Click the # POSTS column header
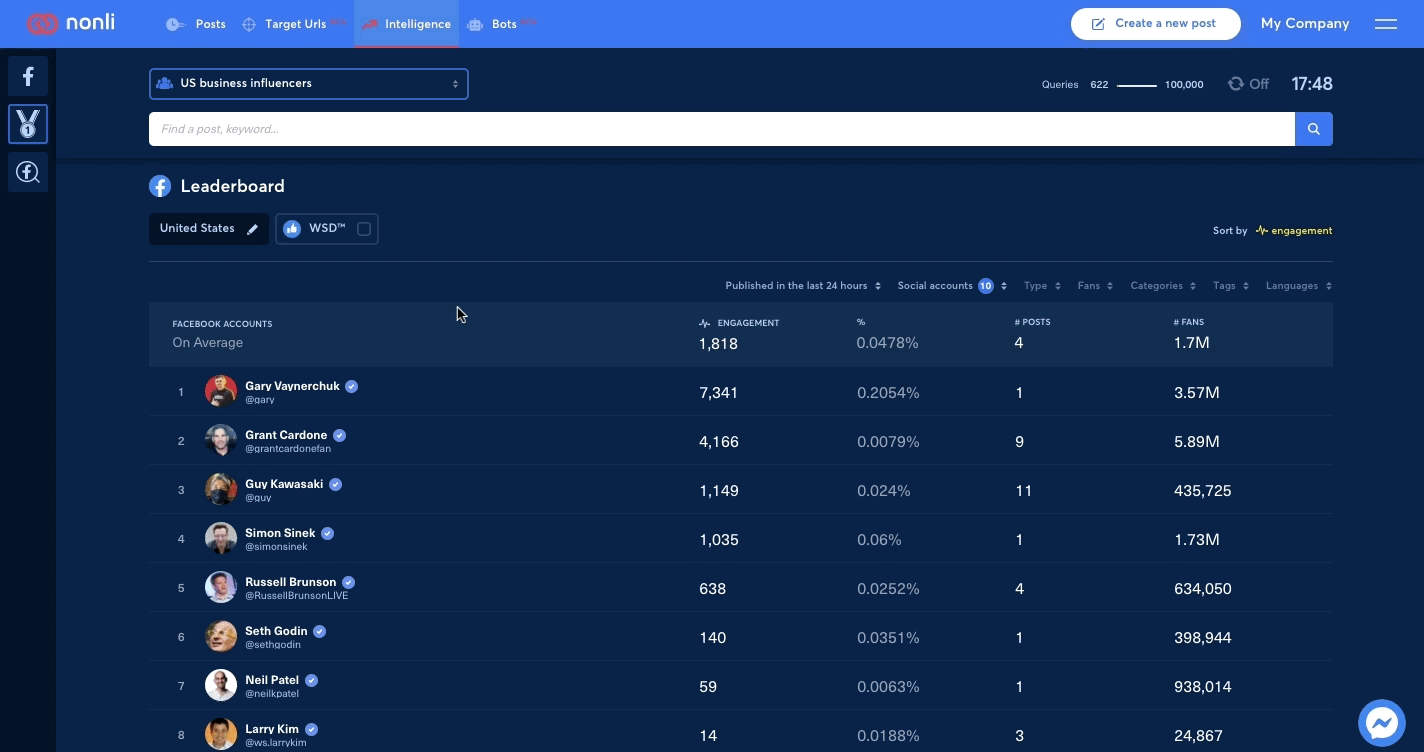Screen dimensions: 1424x752 [1032, 323]
